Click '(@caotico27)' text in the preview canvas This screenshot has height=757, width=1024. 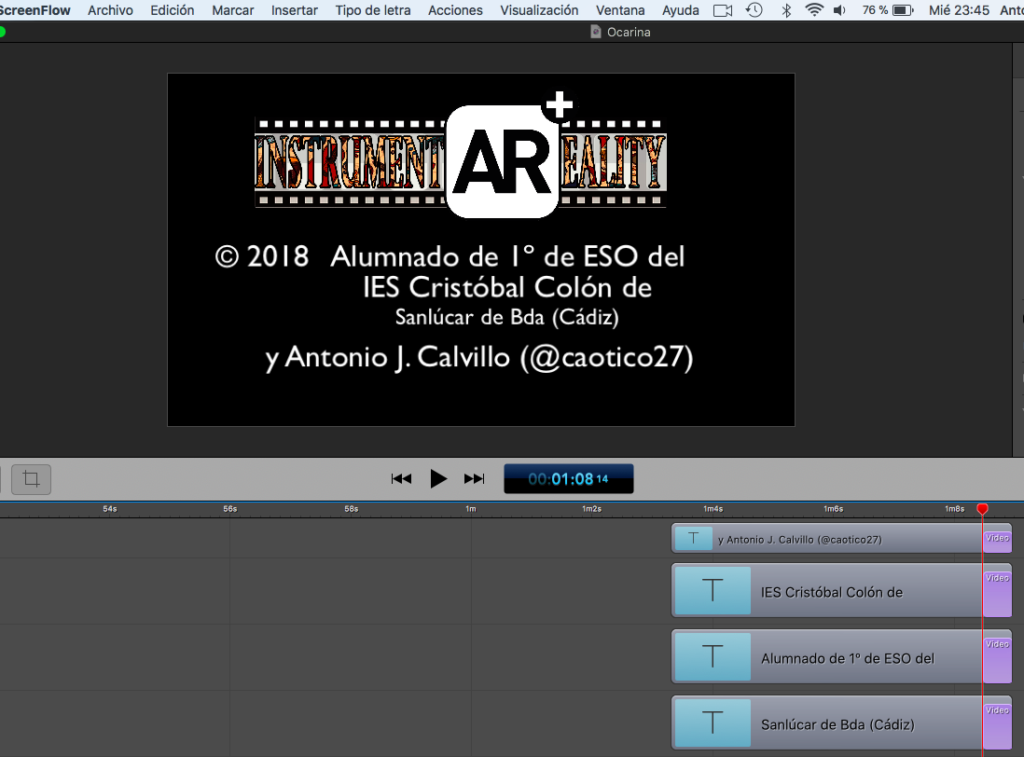(607, 357)
